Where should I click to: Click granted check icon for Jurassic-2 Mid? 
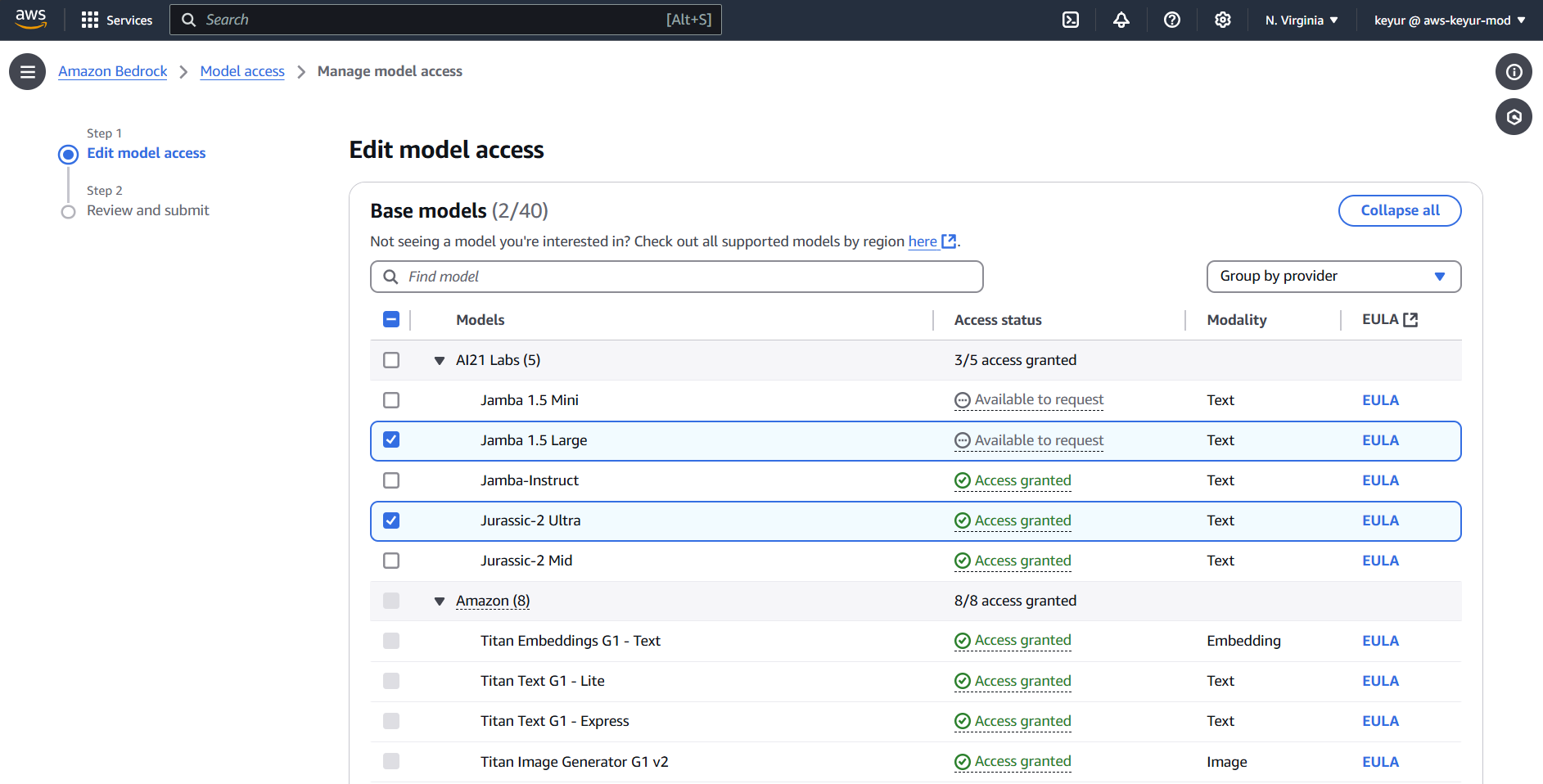963,561
